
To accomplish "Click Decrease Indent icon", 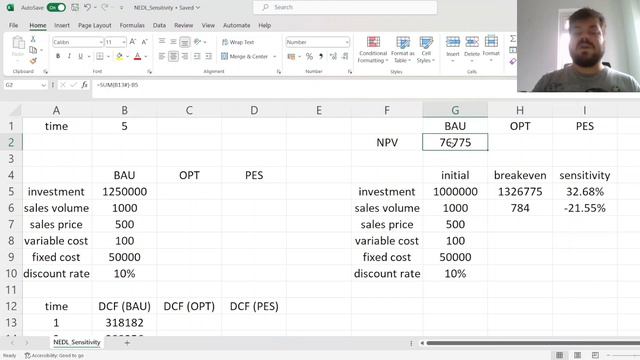I will coord(197,56).
